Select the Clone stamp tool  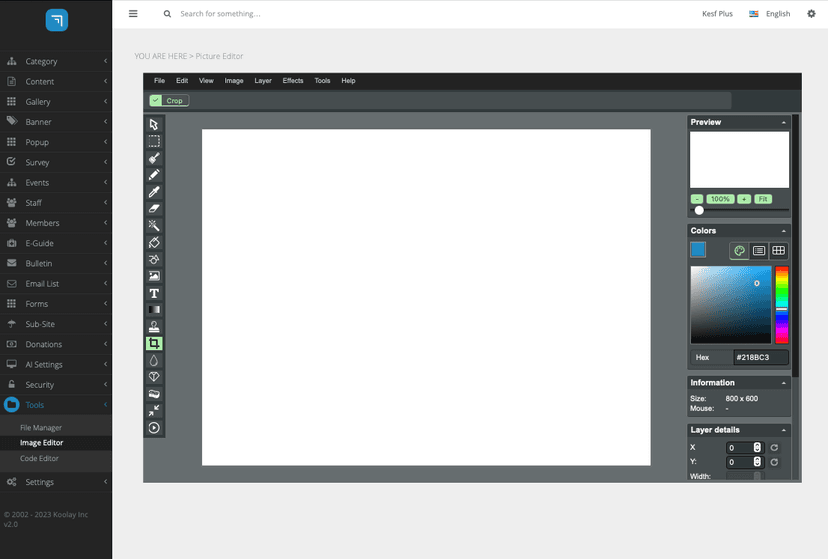[x=154, y=327]
